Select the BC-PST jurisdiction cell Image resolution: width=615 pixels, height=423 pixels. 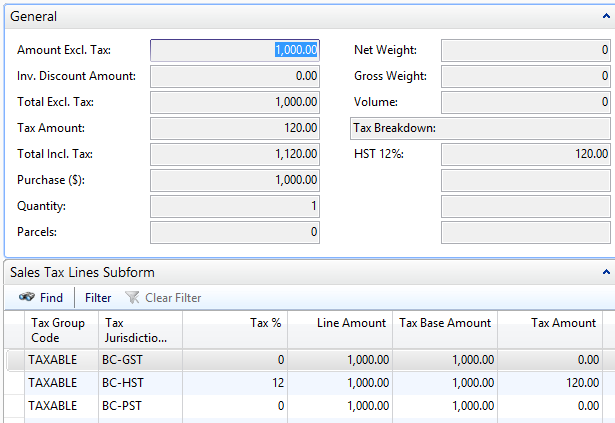point(140,406)
